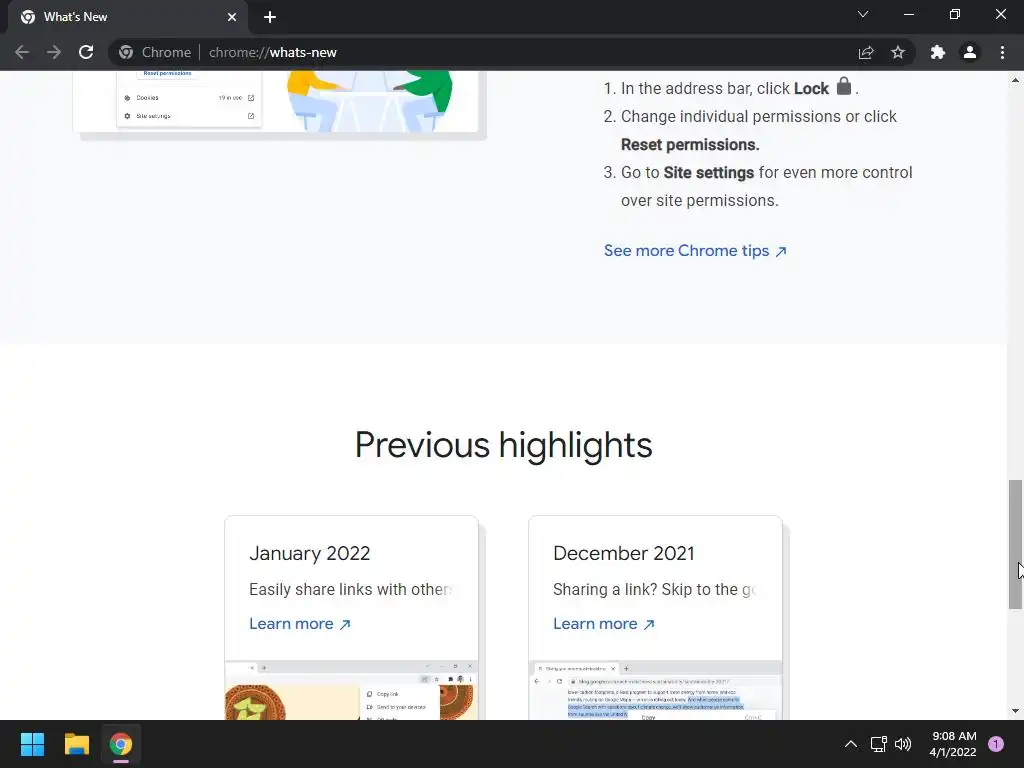Click the January 2022 card heading
This screenshot has width=1024, height=768.
310,553
